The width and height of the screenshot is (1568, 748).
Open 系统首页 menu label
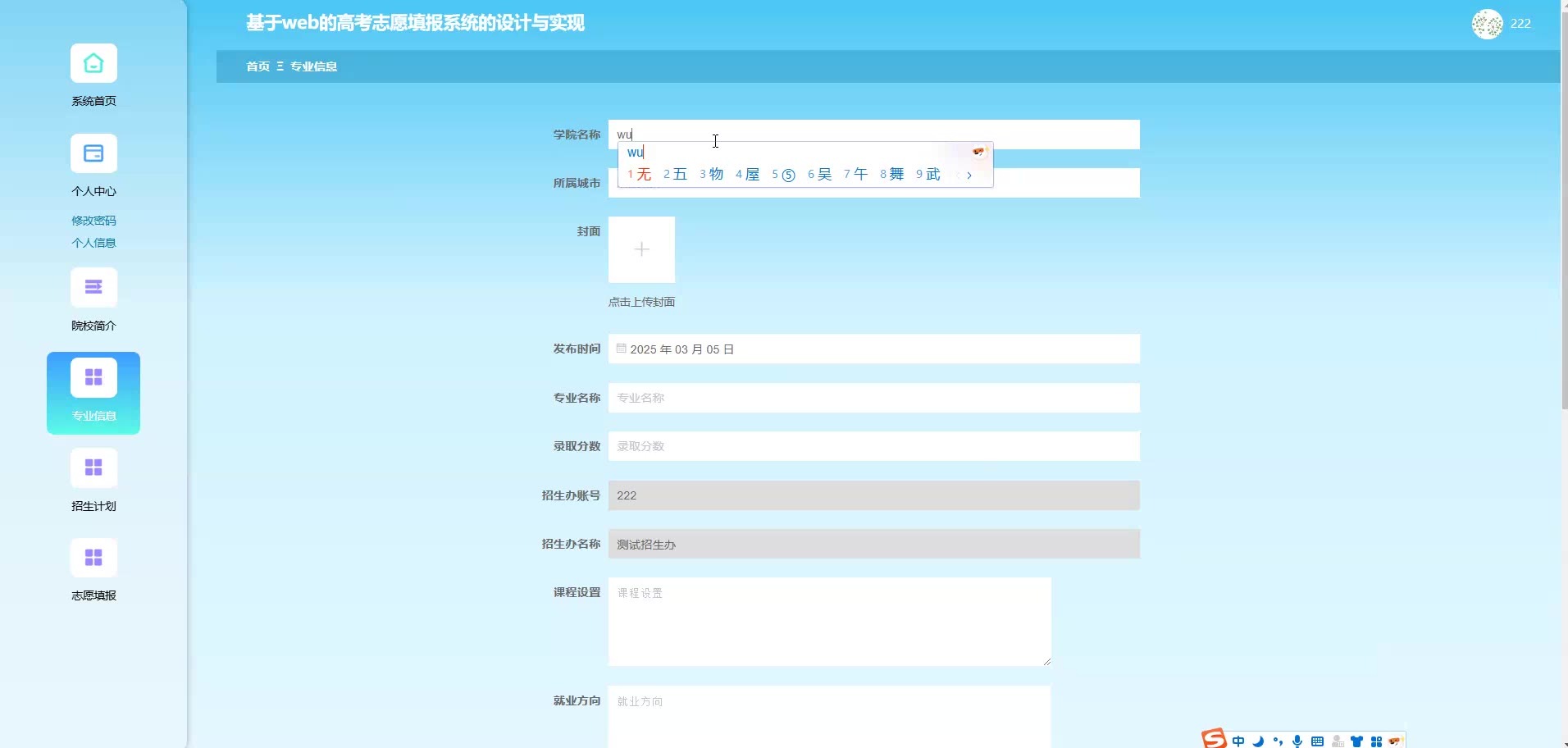point(93,101)
